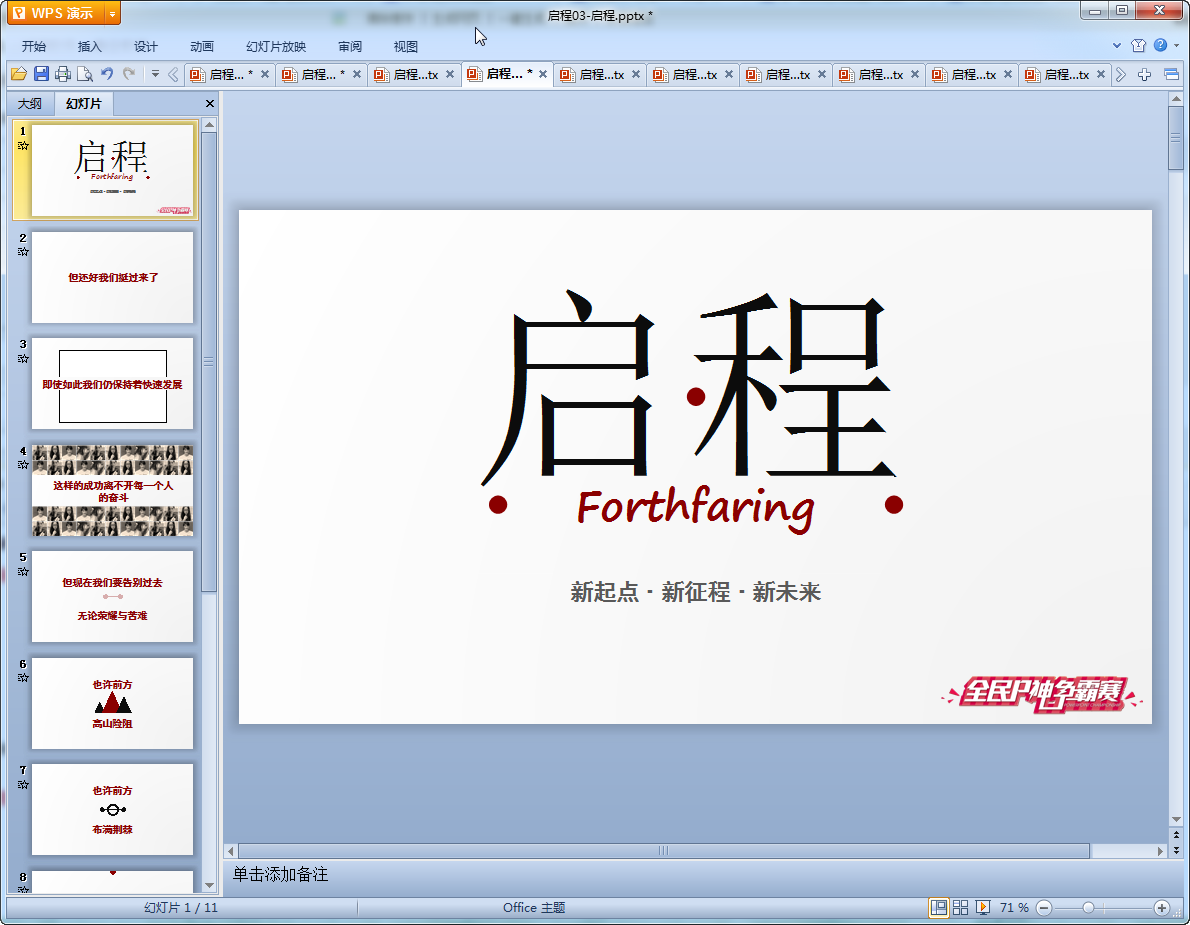The image size is (1190, 925).
Task: Click the Redo arrow icon
Action: click(x=129, y=74)
